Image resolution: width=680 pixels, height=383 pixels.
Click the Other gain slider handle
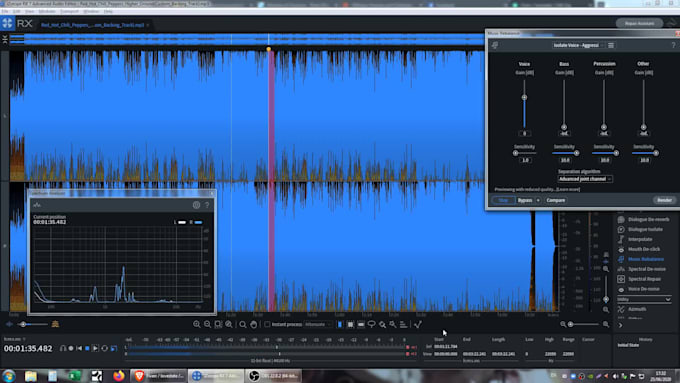[644, 127]
